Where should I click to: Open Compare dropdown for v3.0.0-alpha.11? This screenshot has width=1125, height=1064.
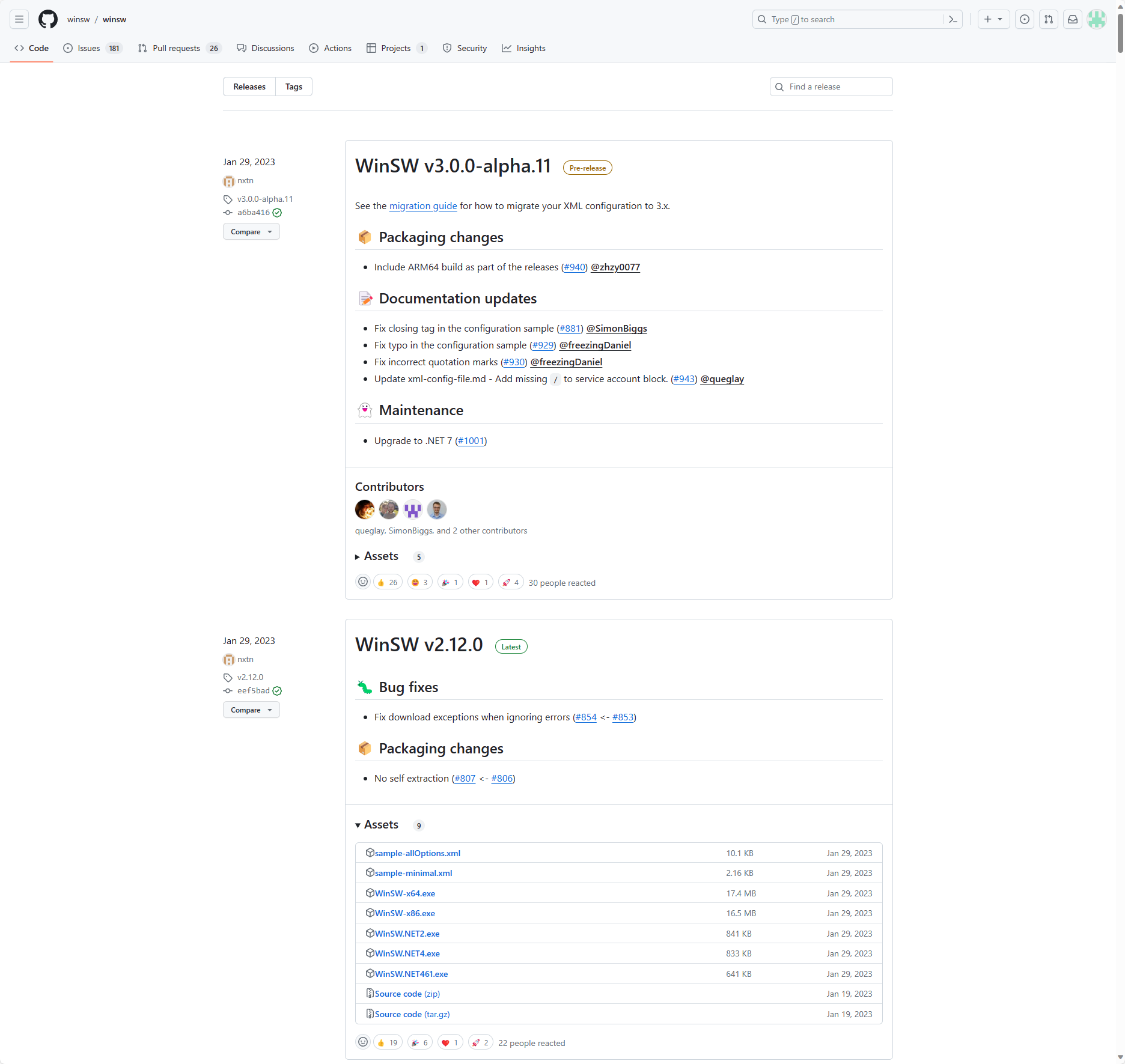(251, 232)
